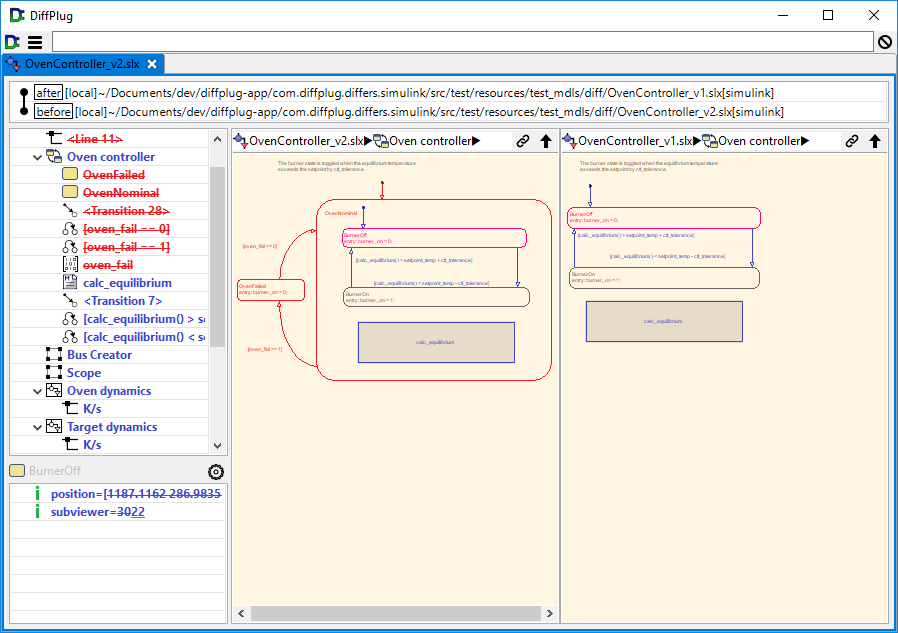The width and height of the screenshot is (898, 633).
Task: Open the hamburger menu icon
Action: [35, 42]
